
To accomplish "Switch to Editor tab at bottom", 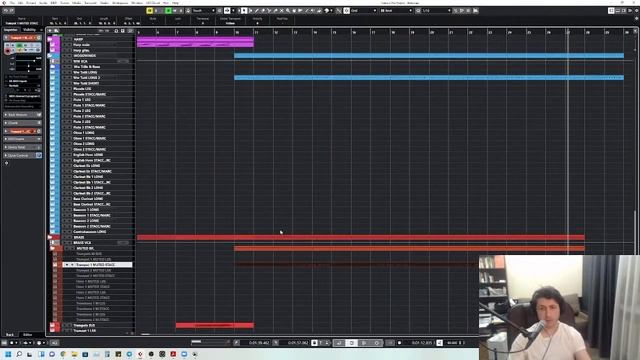I will pos(27,334).
